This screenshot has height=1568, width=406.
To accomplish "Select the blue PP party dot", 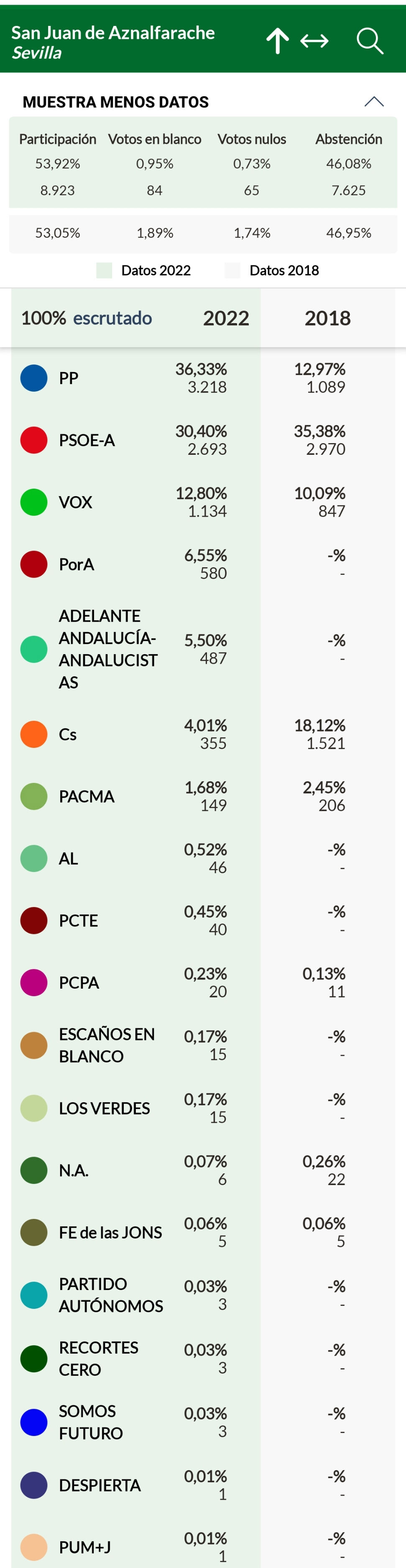I will pos(33,378).
